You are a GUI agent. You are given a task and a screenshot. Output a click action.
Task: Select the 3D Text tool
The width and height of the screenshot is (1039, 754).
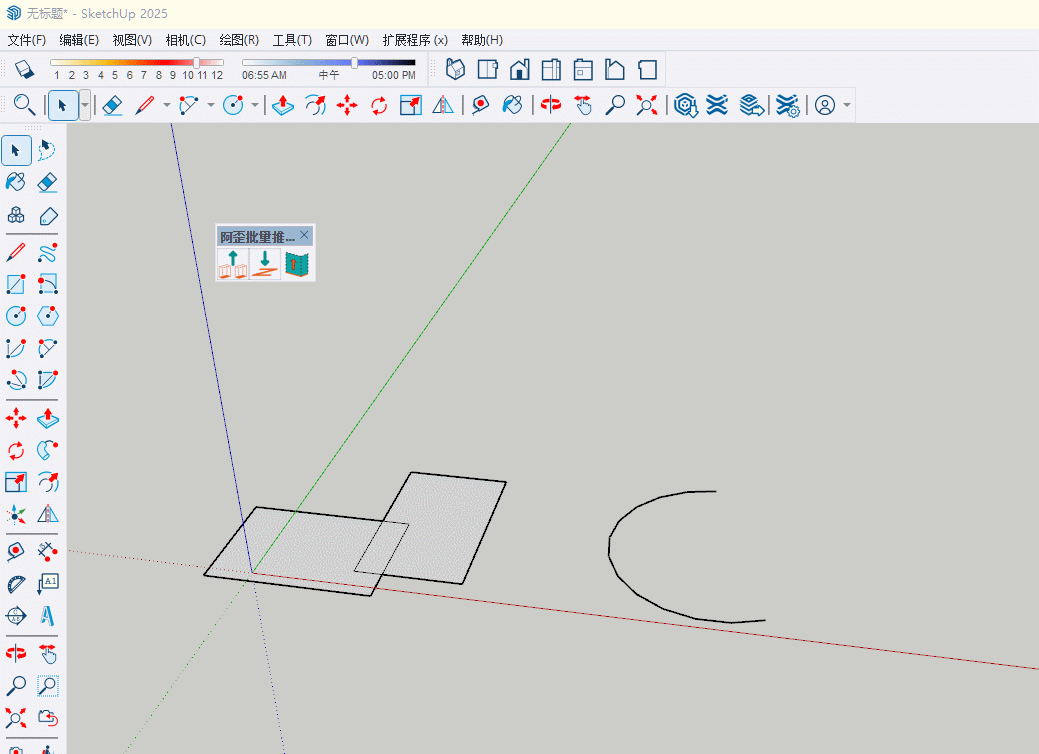[x=47, y=616]
